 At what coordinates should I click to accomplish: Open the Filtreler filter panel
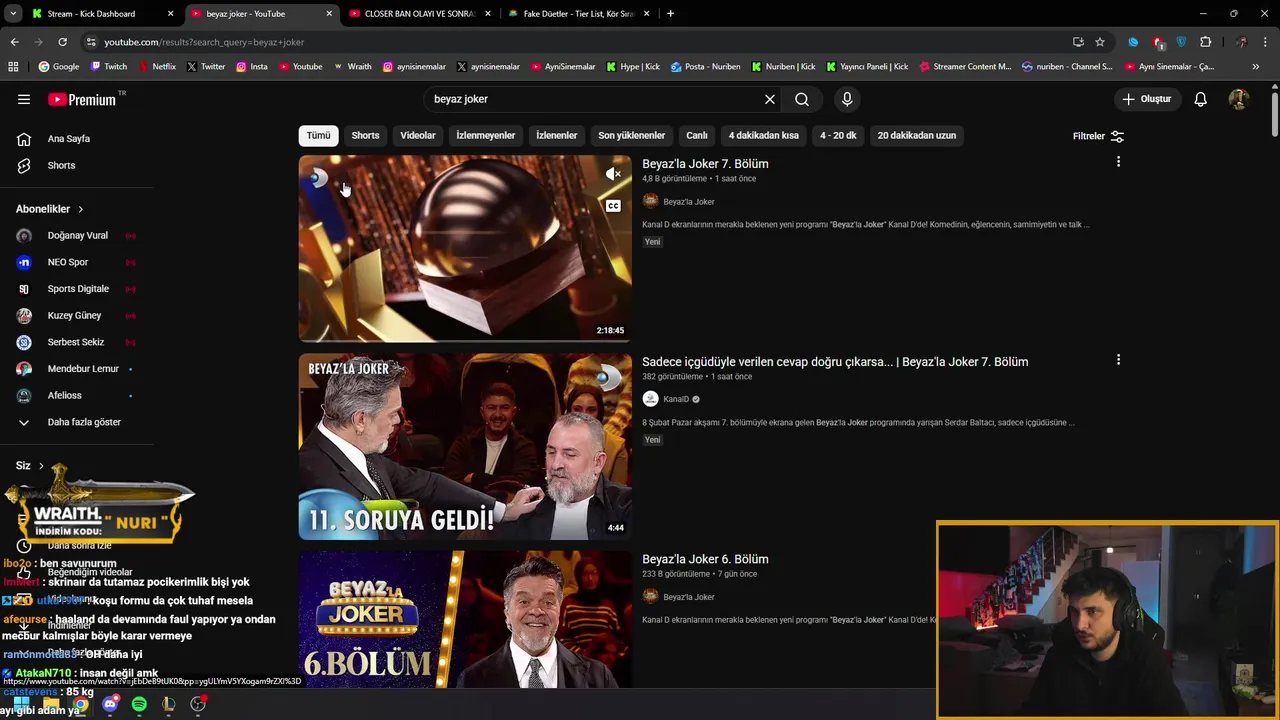tap(1098, 136)
